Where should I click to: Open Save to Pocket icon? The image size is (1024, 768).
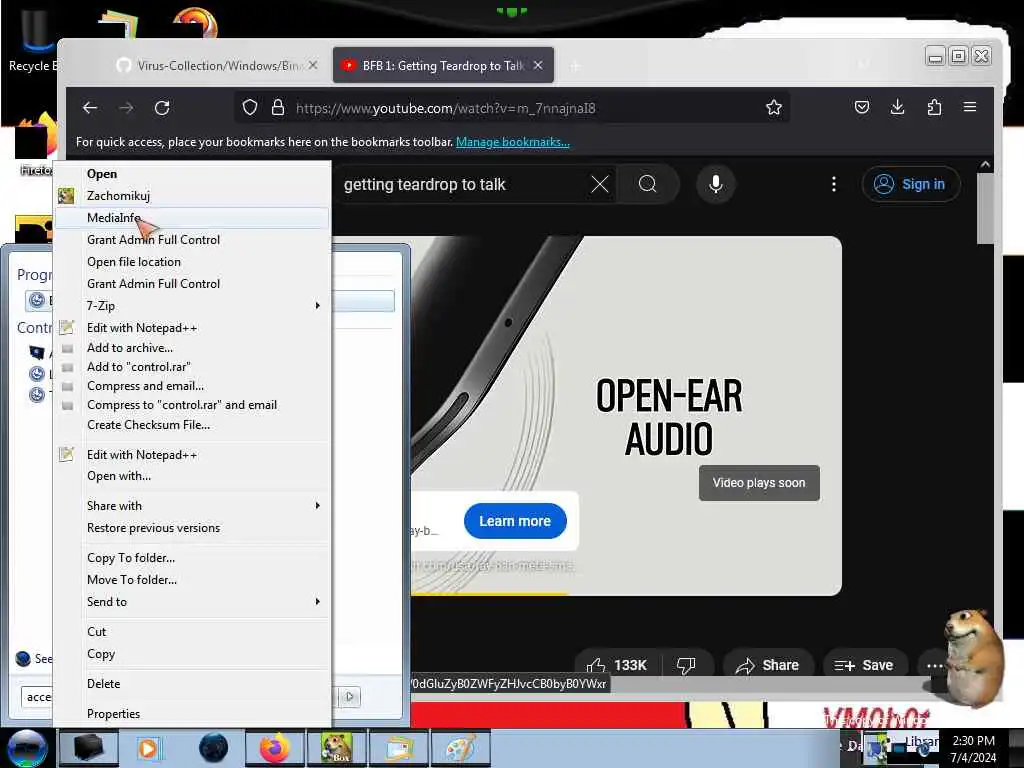pos(862,107)
